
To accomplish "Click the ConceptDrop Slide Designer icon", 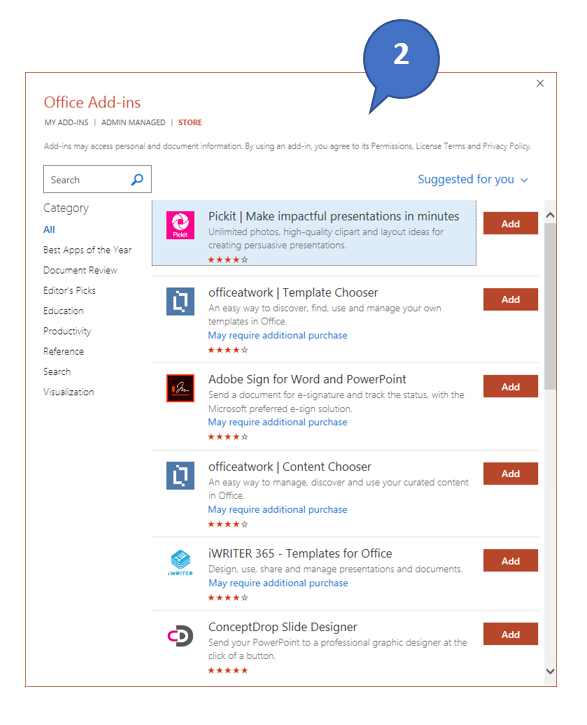I will pyautogui.click(x=180, y=636).
